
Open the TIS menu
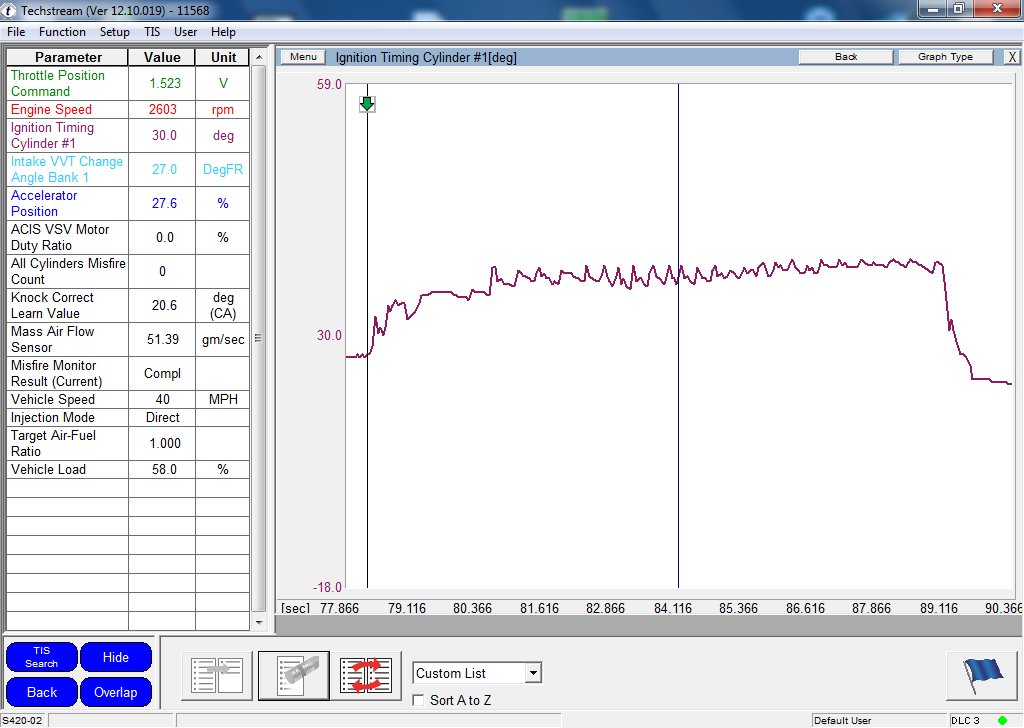[152, 32]
